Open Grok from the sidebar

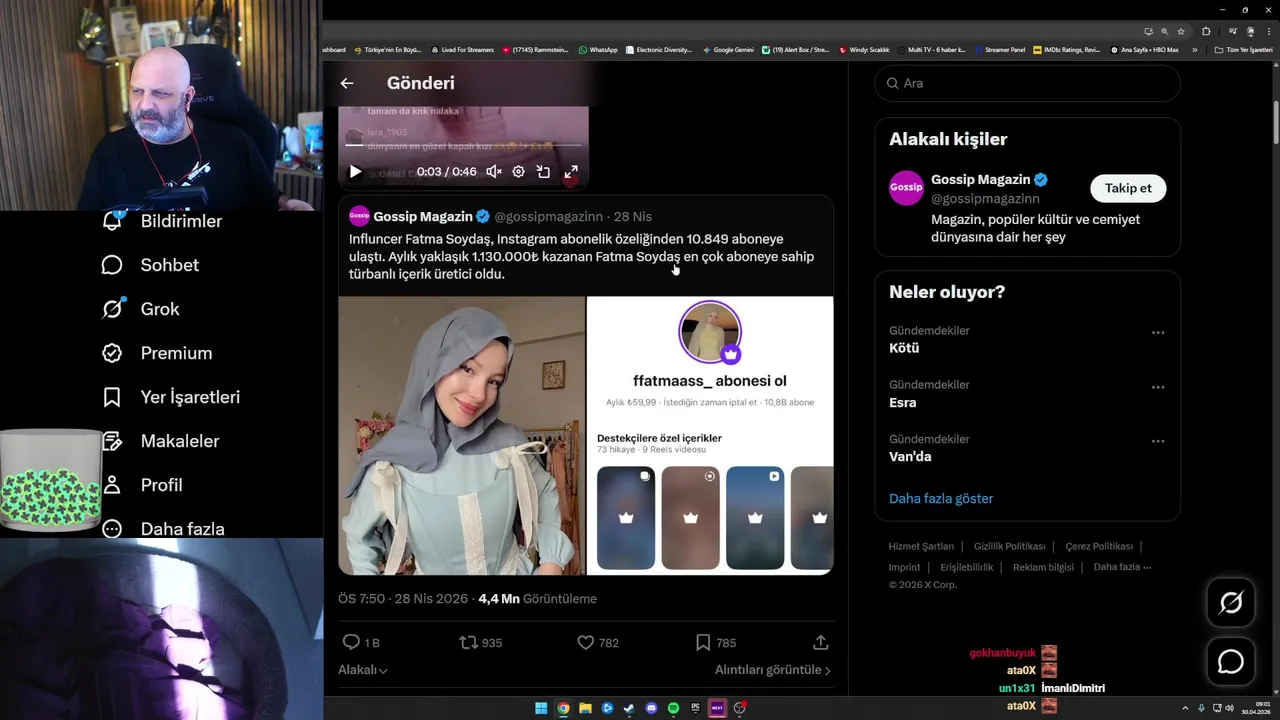coord(140,309)
